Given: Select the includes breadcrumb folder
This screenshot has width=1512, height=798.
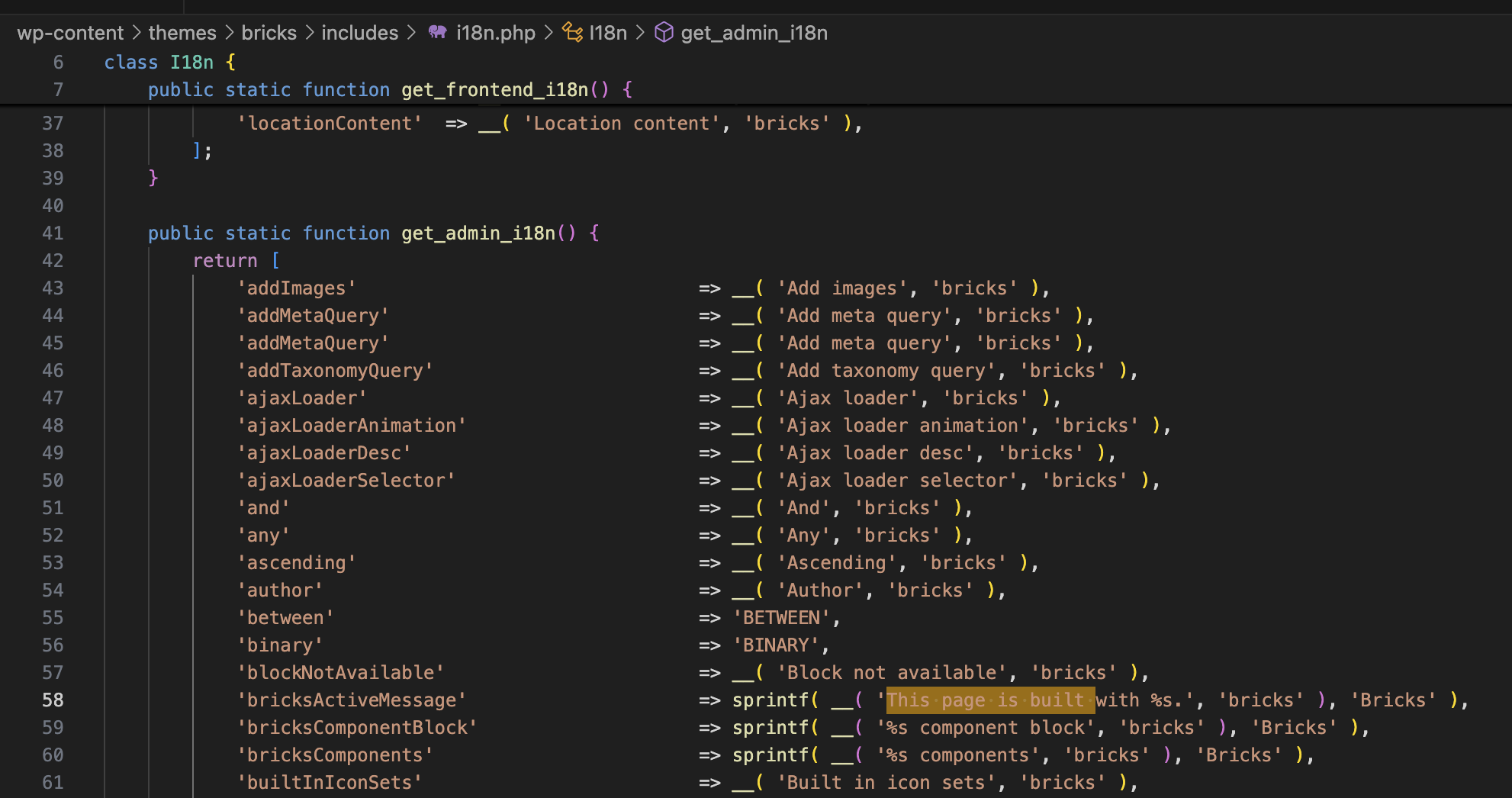Looking at the screenshot, I should [359, 33].
